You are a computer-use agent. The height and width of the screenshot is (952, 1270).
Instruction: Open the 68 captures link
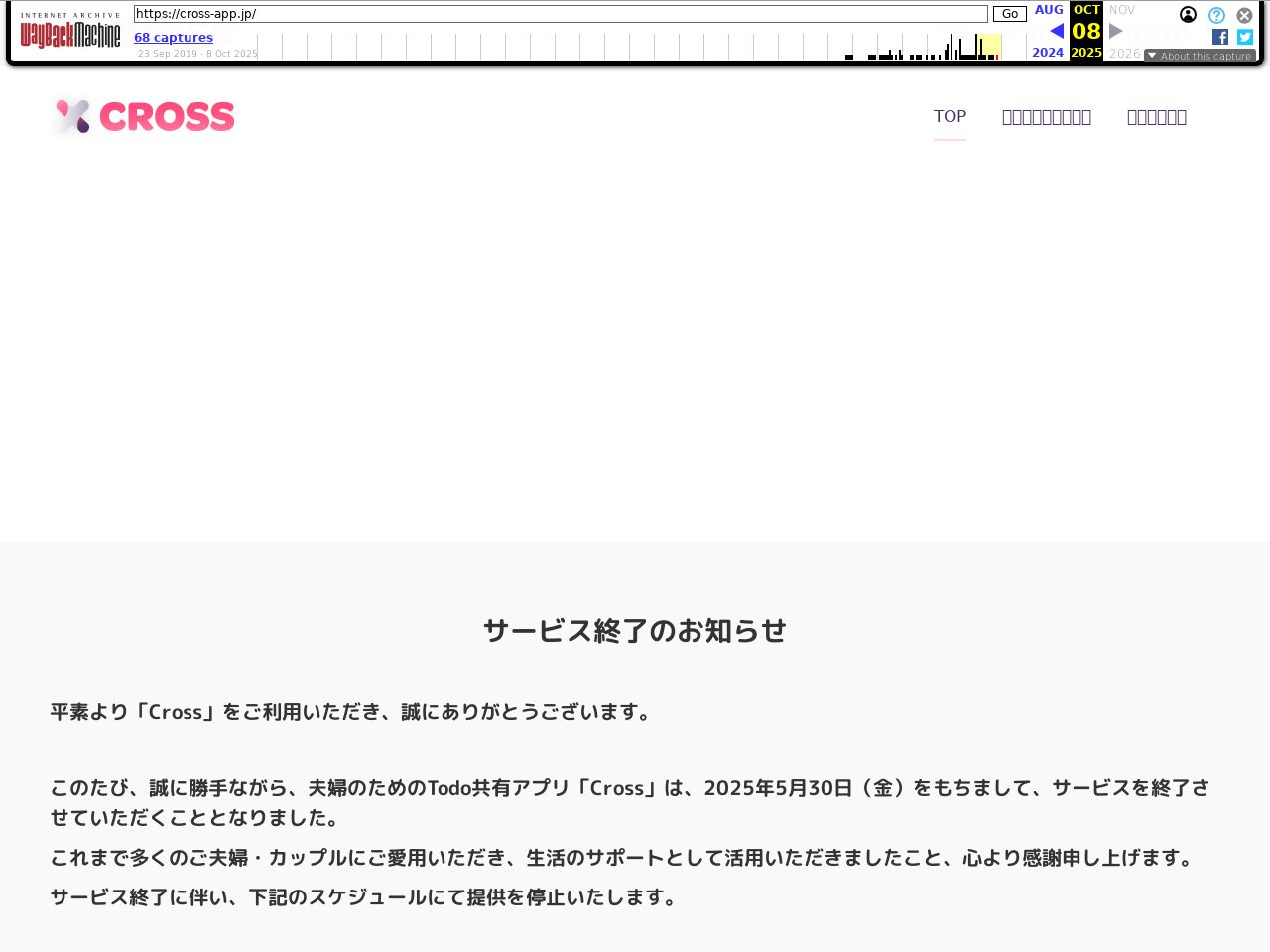(x=174, y=38)
